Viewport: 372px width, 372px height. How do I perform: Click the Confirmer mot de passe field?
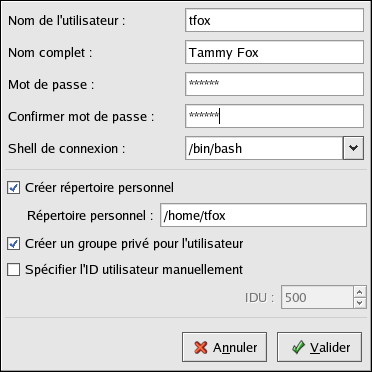point(274,116)
